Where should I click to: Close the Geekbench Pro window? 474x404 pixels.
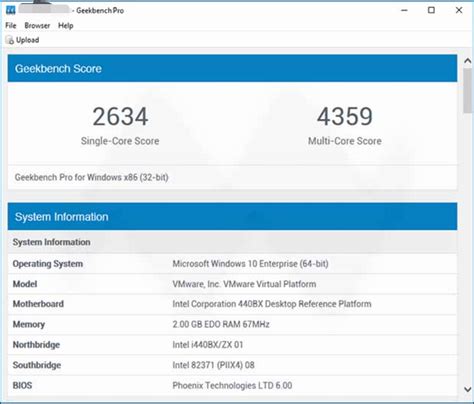[459, 10]
